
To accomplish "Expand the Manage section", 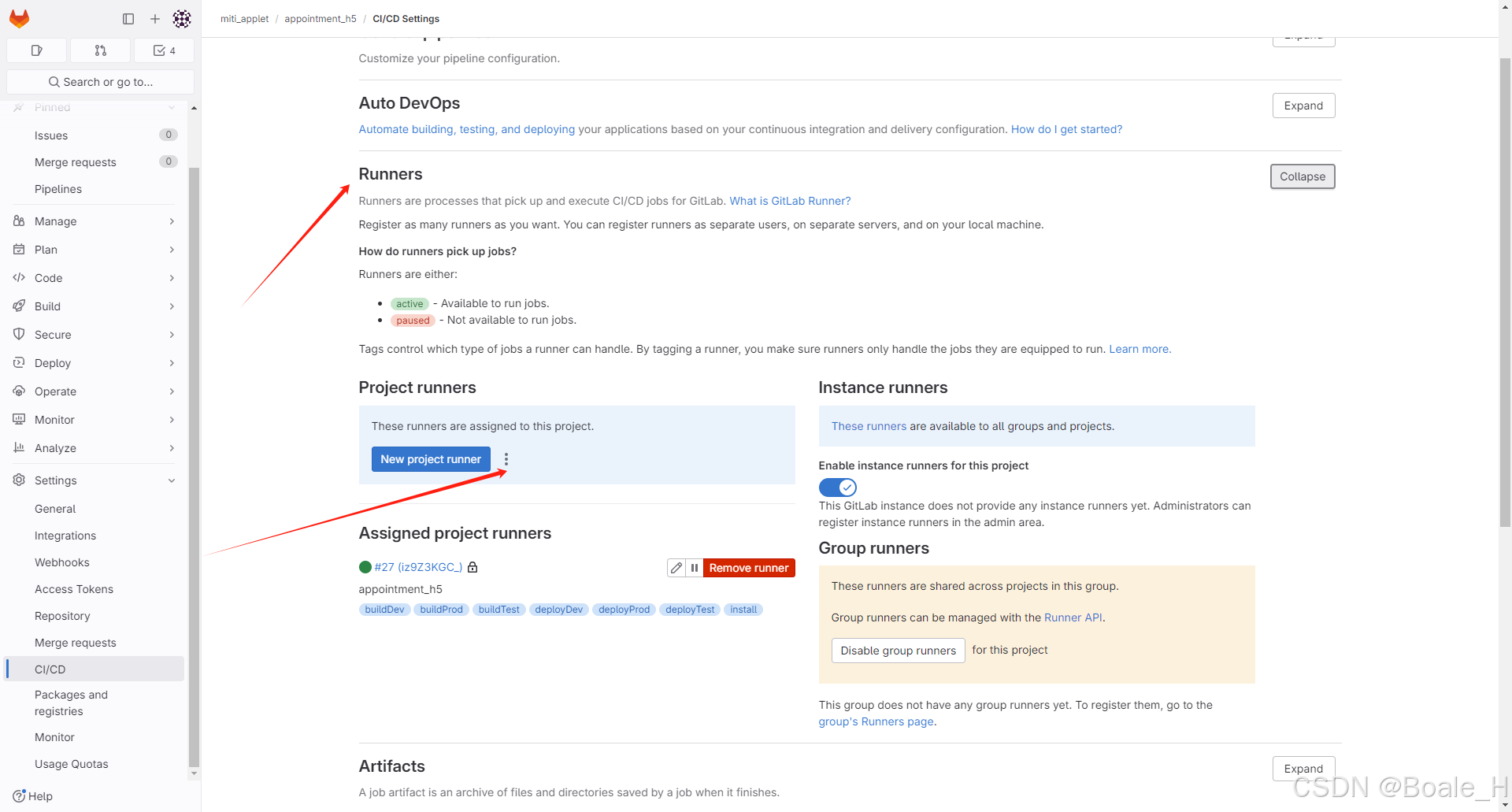I will [94, 221].
